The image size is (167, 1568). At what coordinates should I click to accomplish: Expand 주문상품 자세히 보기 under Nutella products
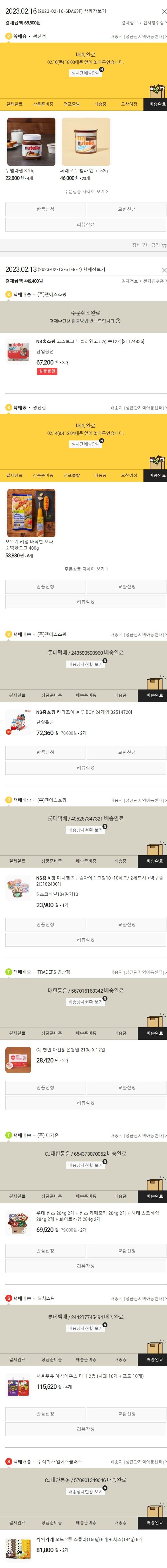tap(86, 192)
